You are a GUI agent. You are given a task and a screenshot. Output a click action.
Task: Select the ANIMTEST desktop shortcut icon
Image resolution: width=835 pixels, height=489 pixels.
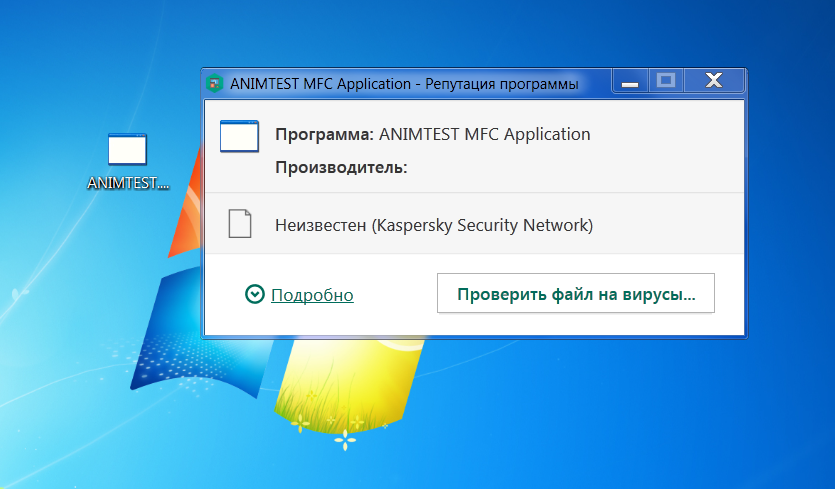(x=127, y=149)
